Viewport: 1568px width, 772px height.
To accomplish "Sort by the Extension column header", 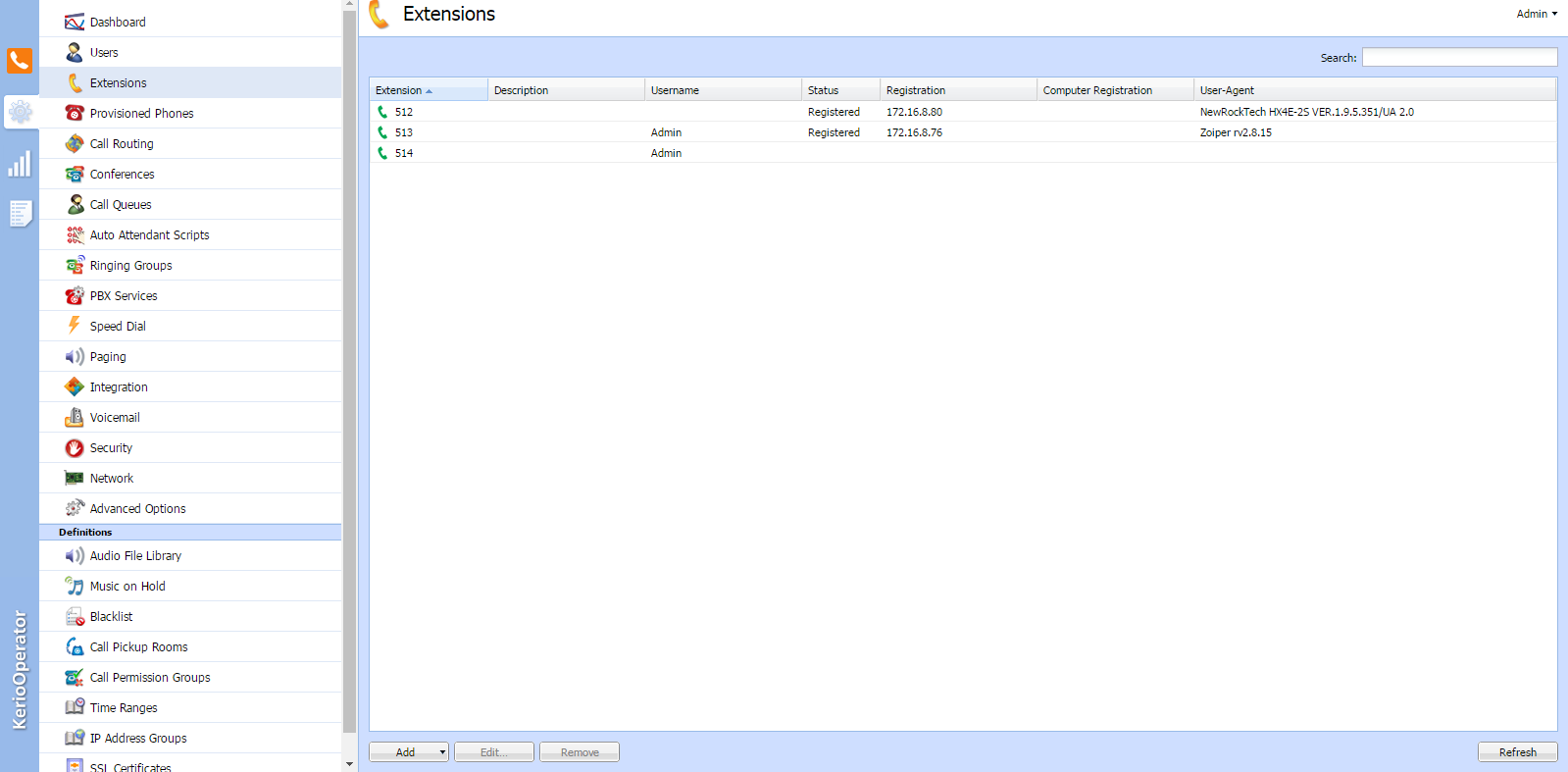I will pyautogui.click(x=429, y=90).
